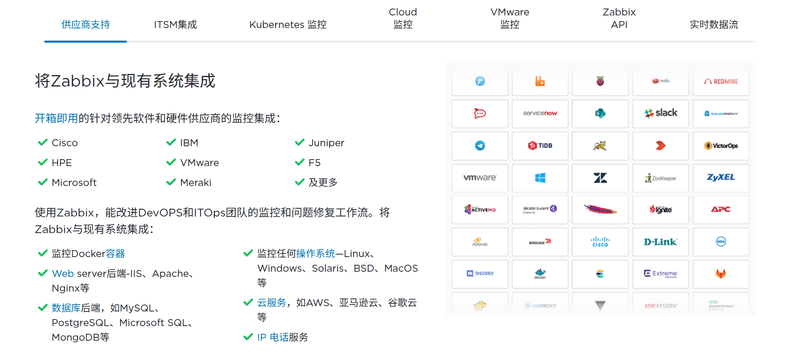Open the Kubernetes 监控 tab
800x361 pixels.
288,24
